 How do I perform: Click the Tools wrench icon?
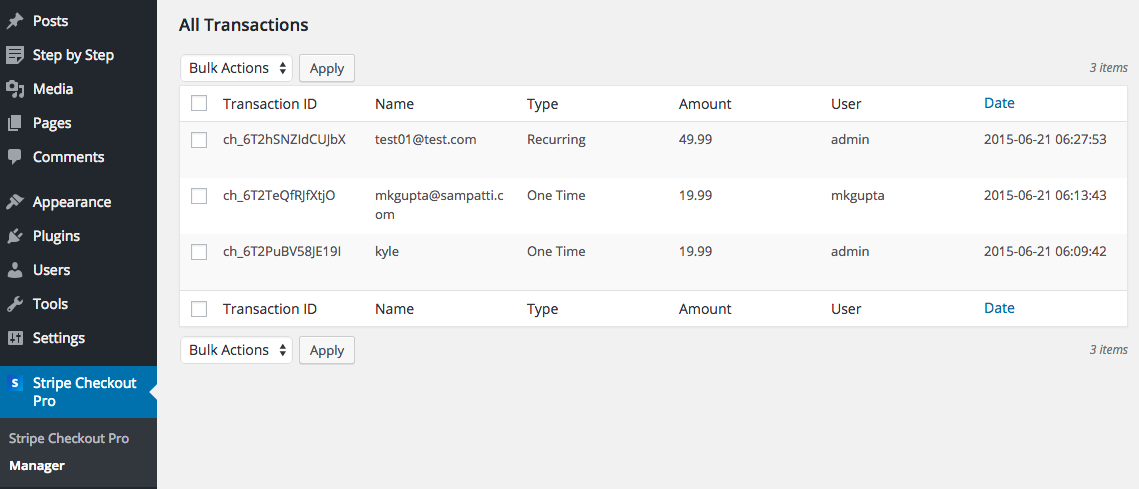pos(15,304)
